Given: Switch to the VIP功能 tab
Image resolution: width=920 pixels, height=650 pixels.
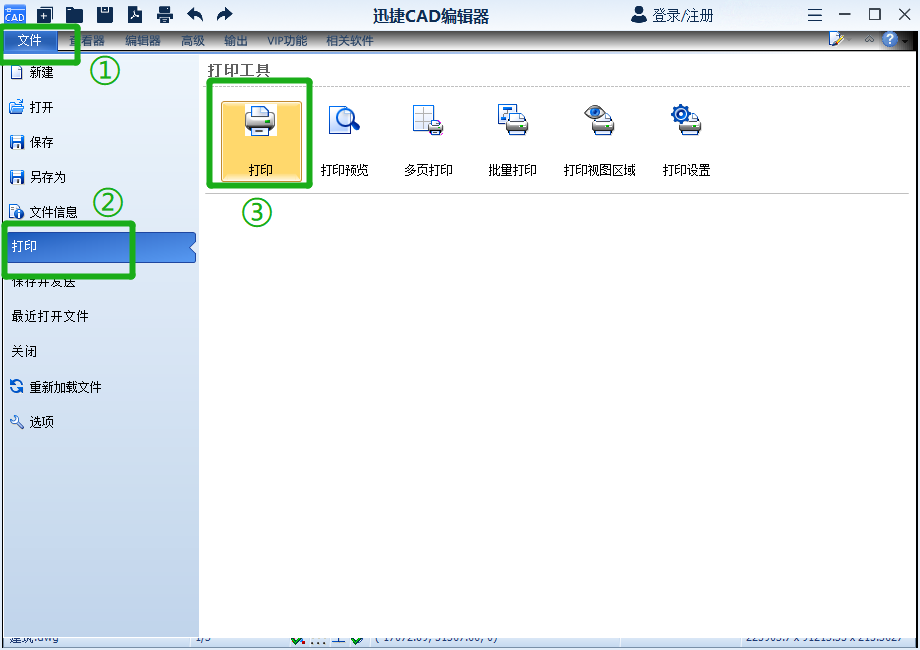Looking at the screenshot, I should (x=287, y=41).
